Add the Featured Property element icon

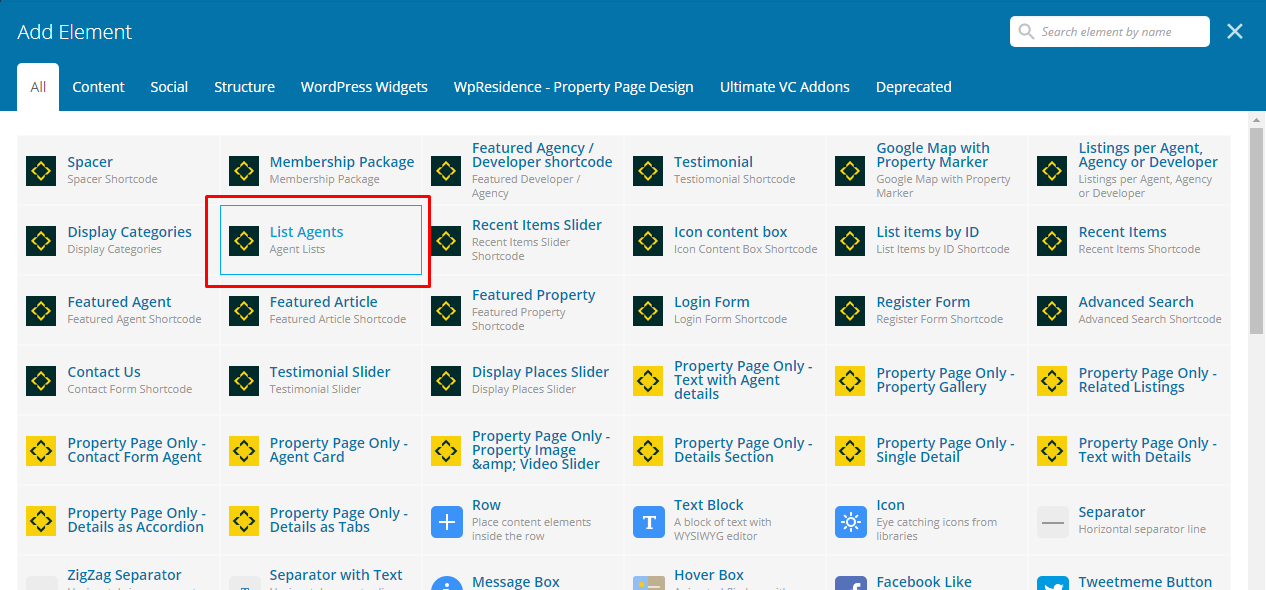446,311
